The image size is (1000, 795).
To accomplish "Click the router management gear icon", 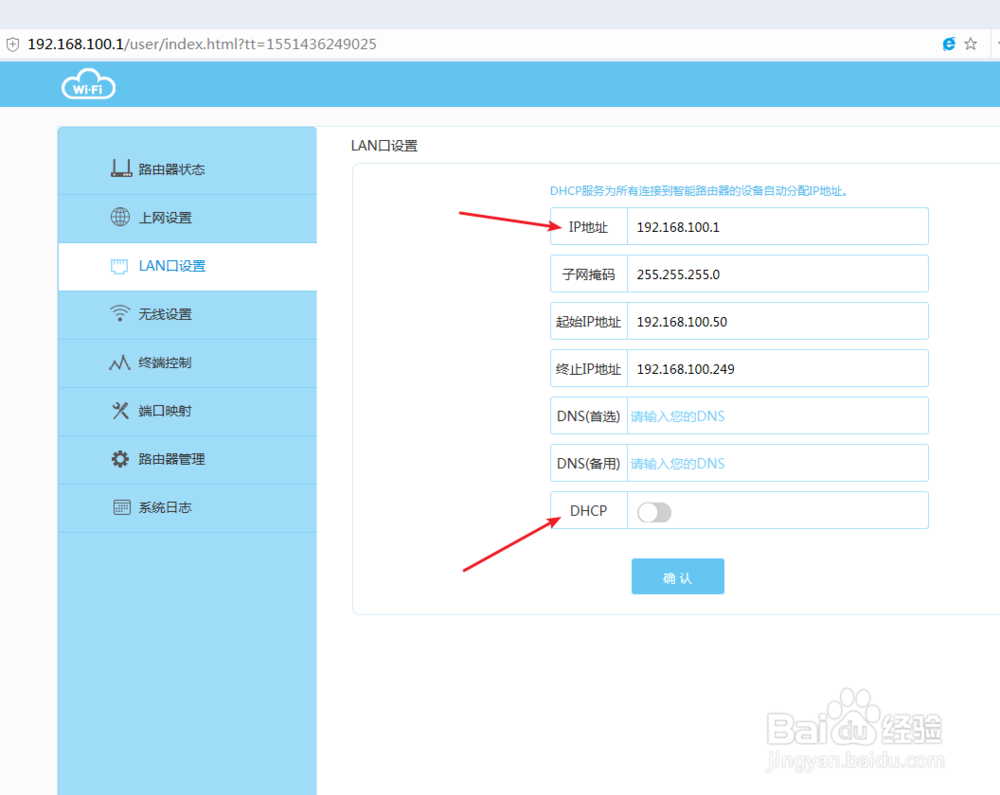I will (120, 459).
